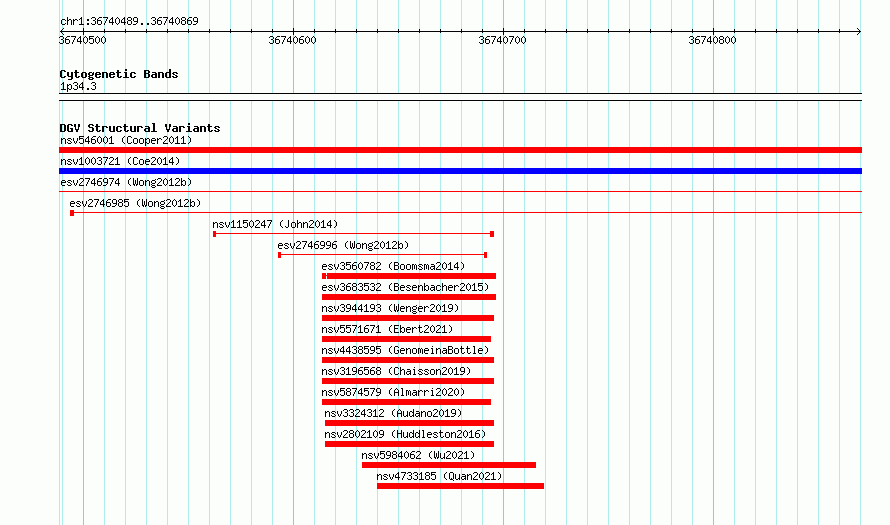Click ruler position 36740600

[292, 40]
